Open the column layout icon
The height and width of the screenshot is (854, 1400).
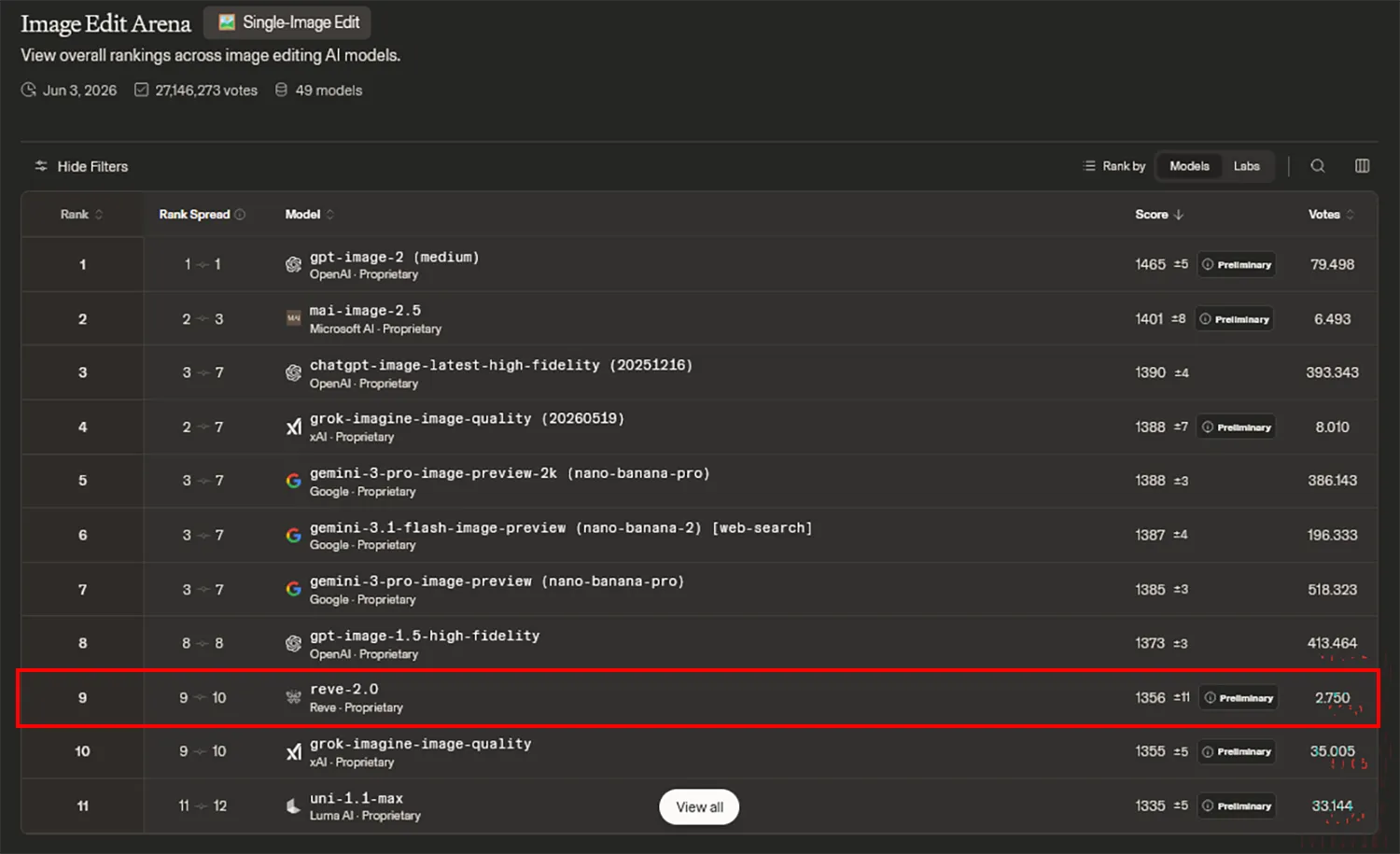coord(1363,166)
